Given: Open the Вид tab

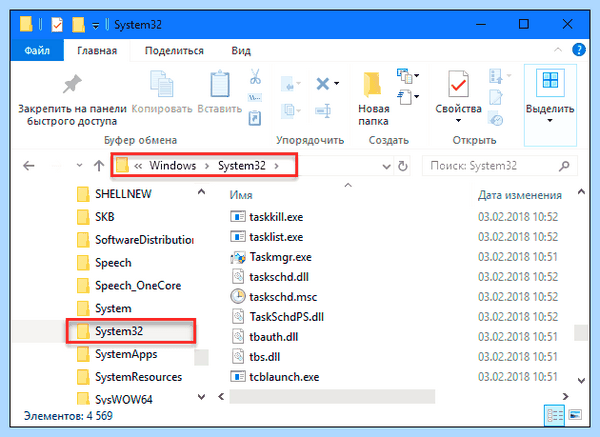Looking at the screenshot, I should click(241, 51).
